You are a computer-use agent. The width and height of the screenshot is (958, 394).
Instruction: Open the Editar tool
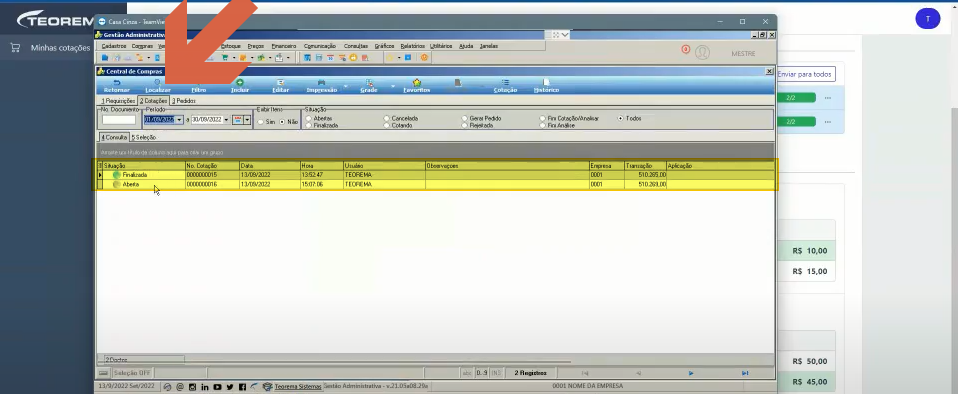click(280, 86)
